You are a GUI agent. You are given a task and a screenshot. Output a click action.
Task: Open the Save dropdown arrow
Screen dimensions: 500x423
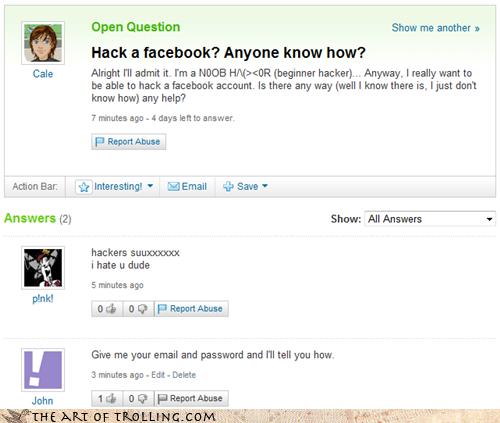point(265,186)
